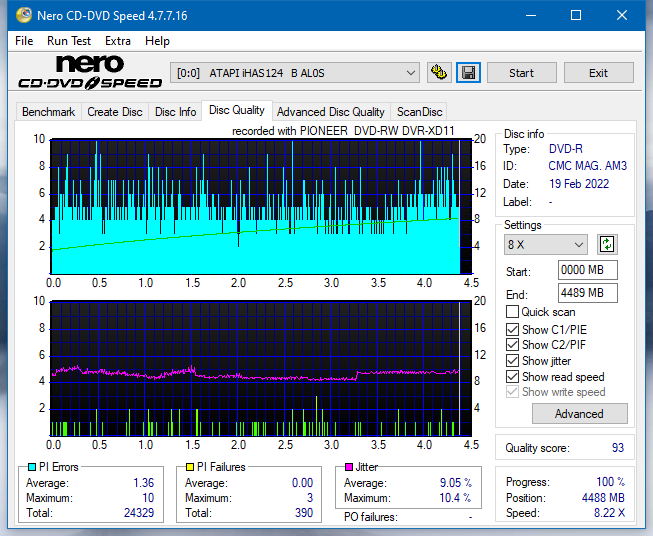Open the Run Test menu
This screenshot has width=653, height=536.
69,41
